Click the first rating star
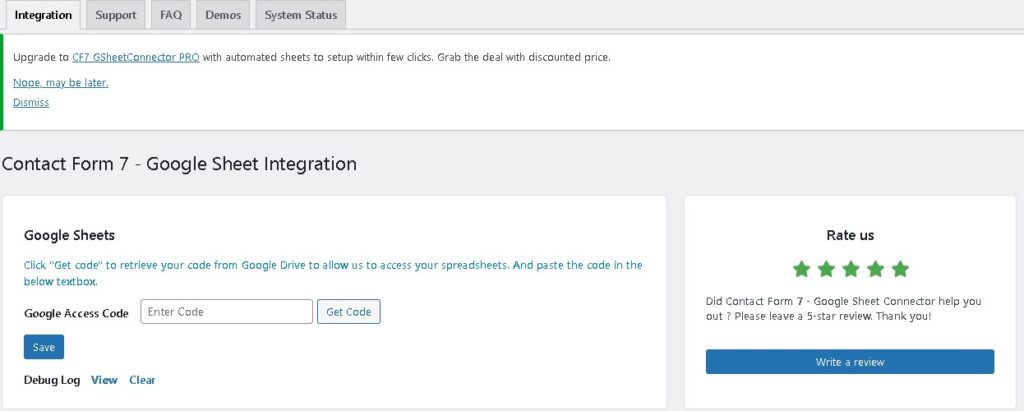The height and width of the screenshot is (411, 1024). pyautogui.click(x=801, y=269)
